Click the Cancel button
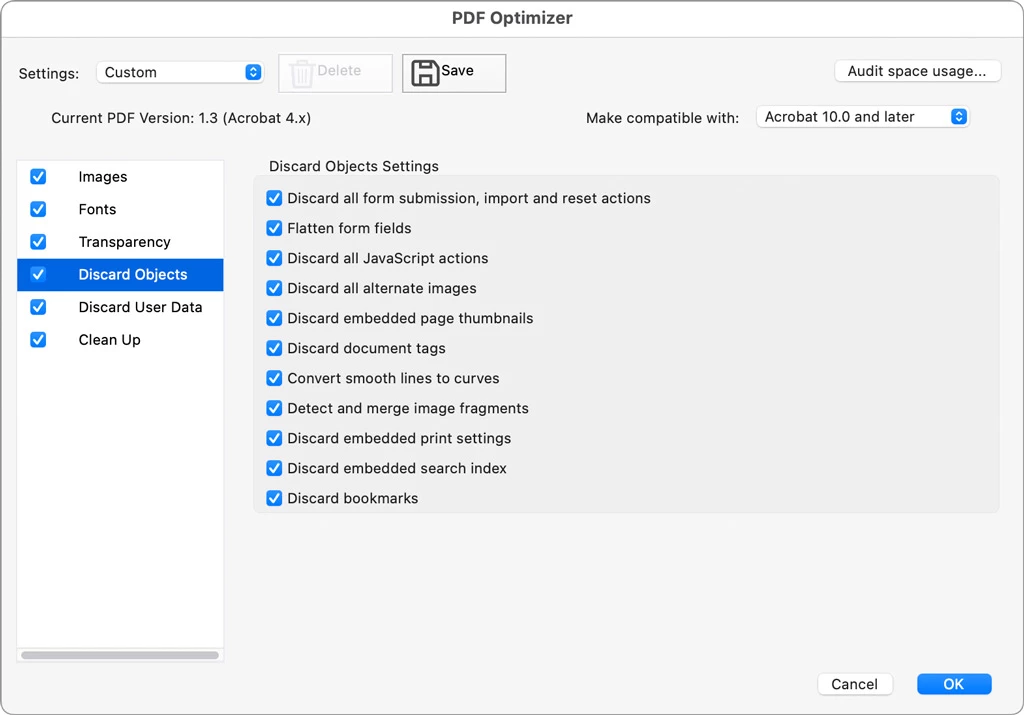Viewport: 1024px width, 715px height. tap(854, 684)
